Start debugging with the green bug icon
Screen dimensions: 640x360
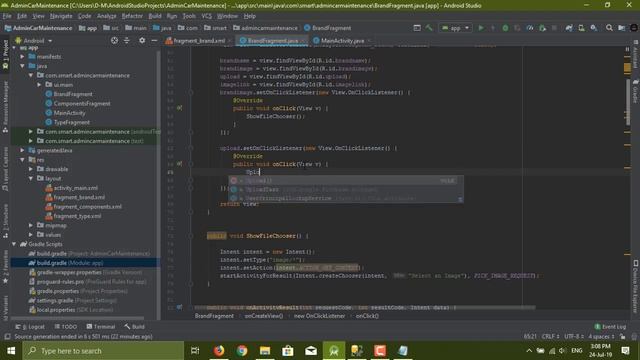pos(505,28)
